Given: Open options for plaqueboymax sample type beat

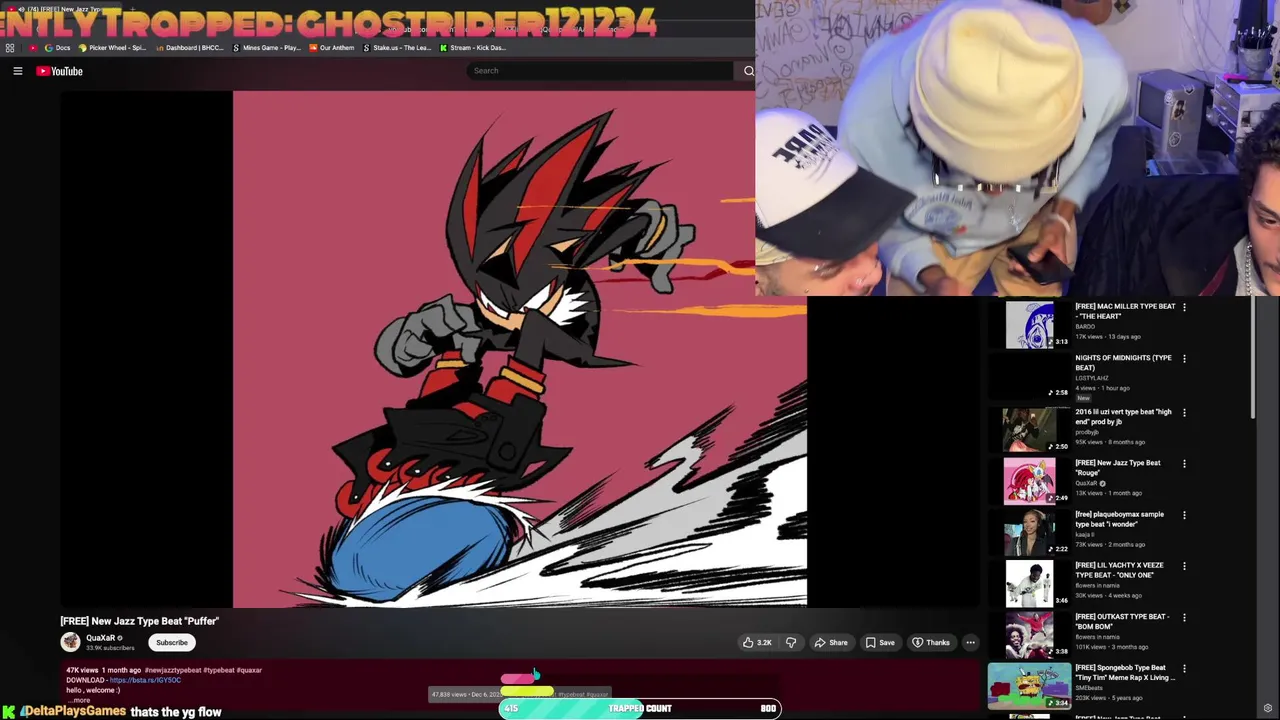Looking at the screenshot, I should [x=1184, y=515].
